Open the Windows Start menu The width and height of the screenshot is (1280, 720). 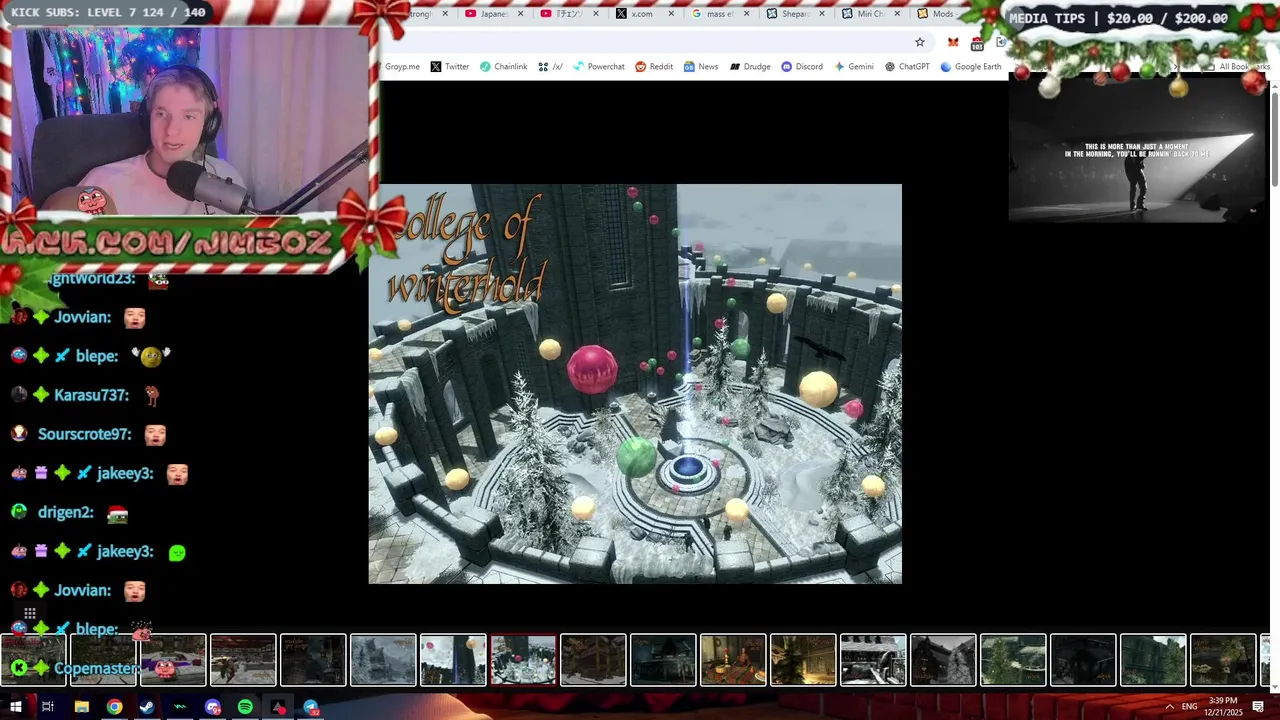[16, 707]
